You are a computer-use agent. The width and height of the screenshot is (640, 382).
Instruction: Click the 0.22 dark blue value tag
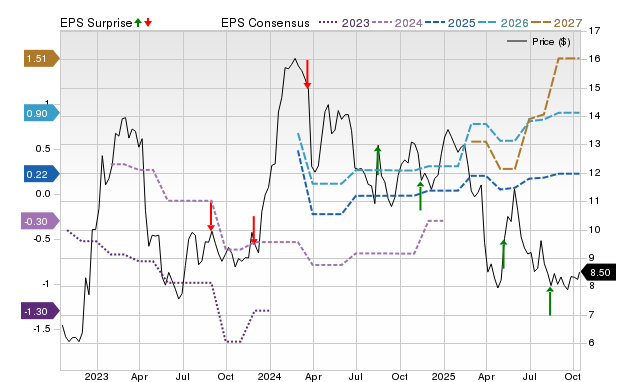coord(42,175)
